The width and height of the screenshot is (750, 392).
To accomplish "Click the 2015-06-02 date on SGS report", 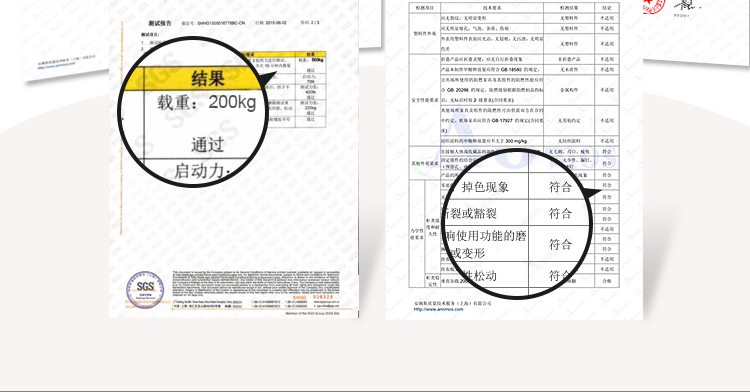I will (276, 22).
